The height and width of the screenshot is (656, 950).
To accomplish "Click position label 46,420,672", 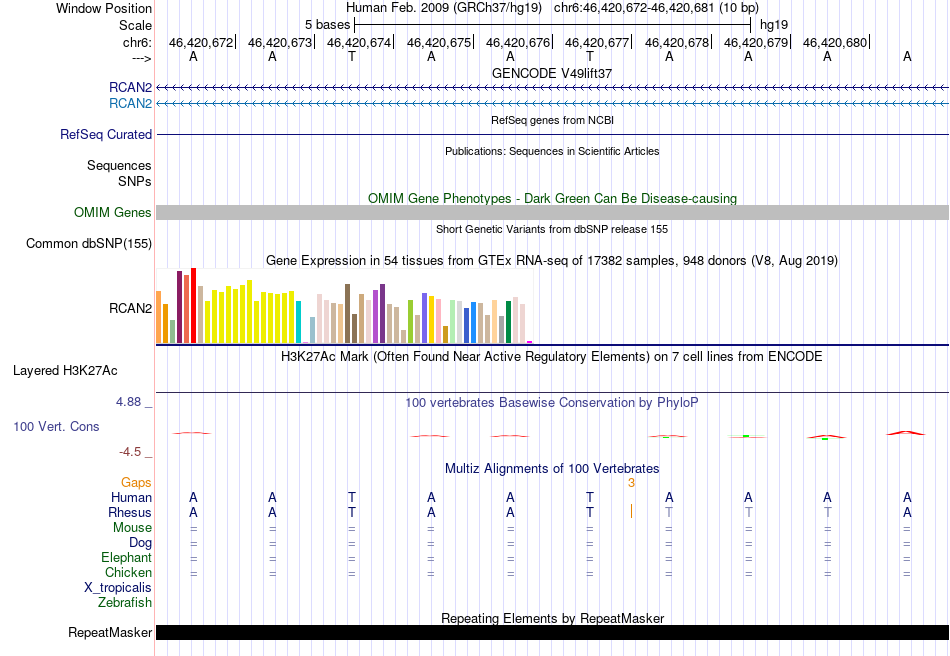I will click(201, 42).
